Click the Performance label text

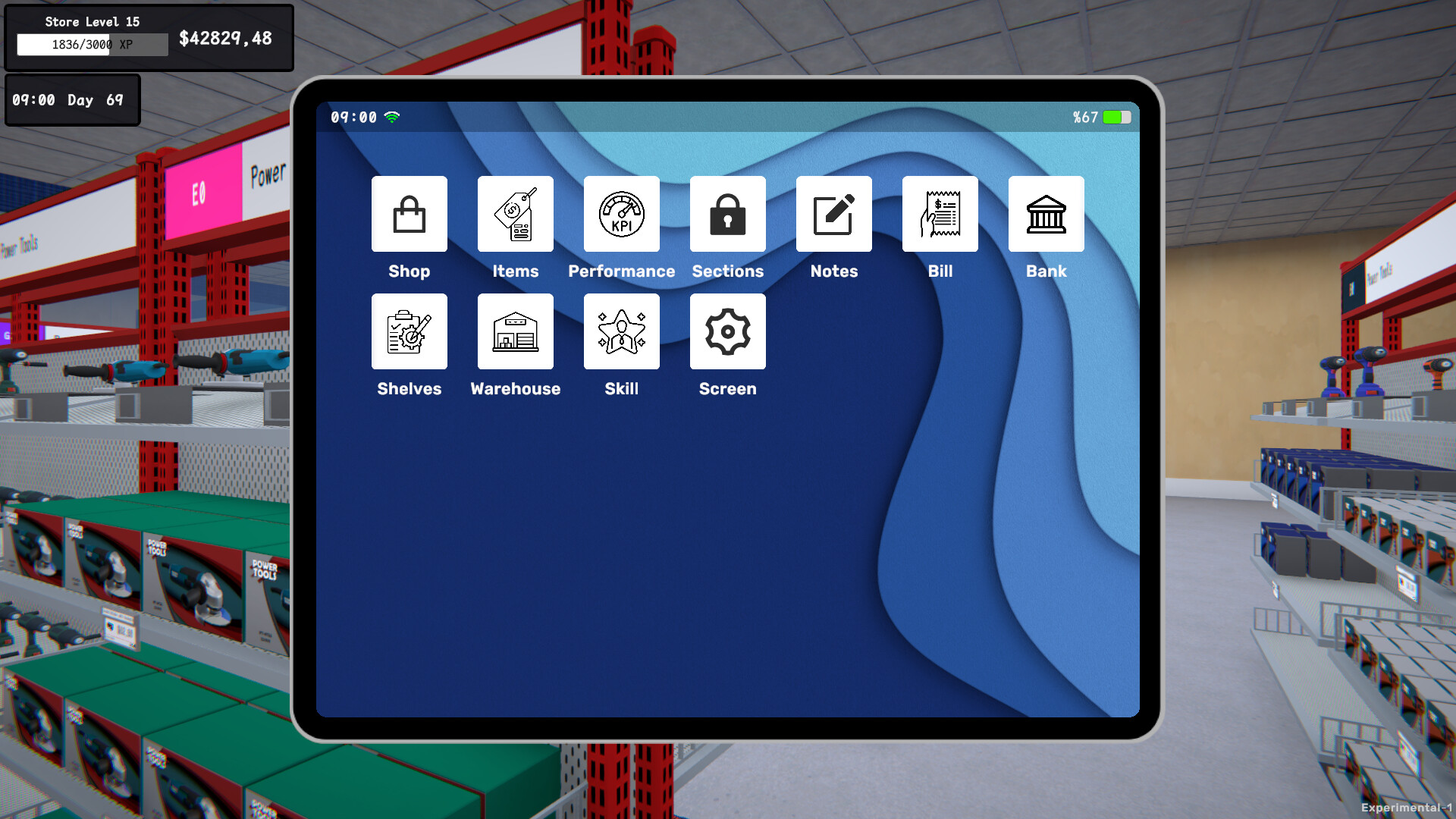(x=621, y=271)
